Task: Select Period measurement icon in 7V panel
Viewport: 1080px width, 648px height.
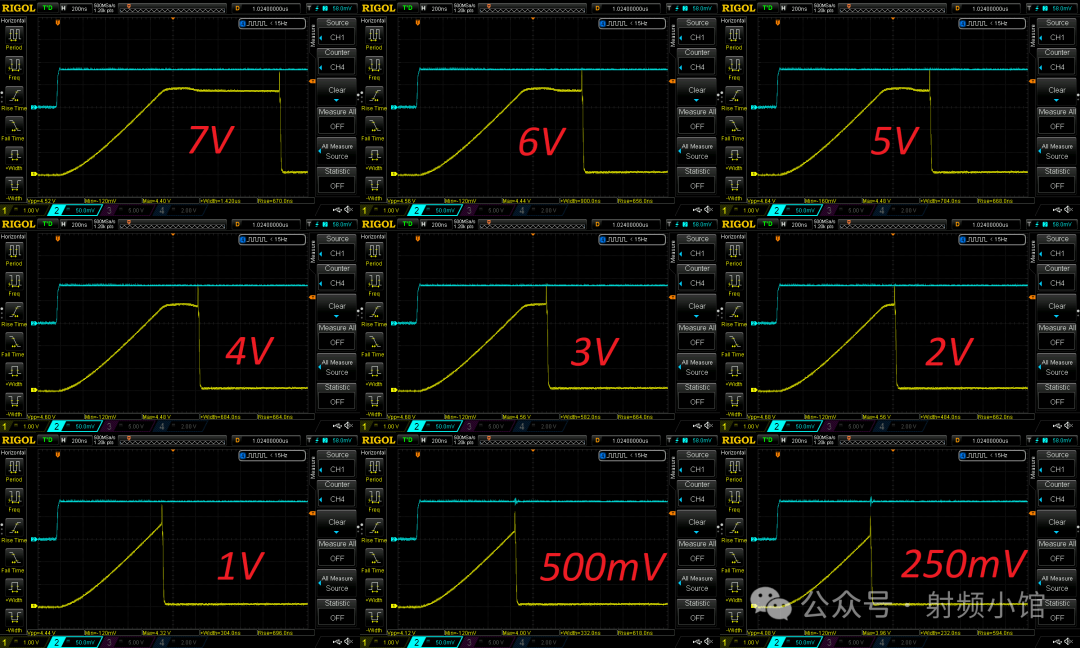Action: point(15,35)
